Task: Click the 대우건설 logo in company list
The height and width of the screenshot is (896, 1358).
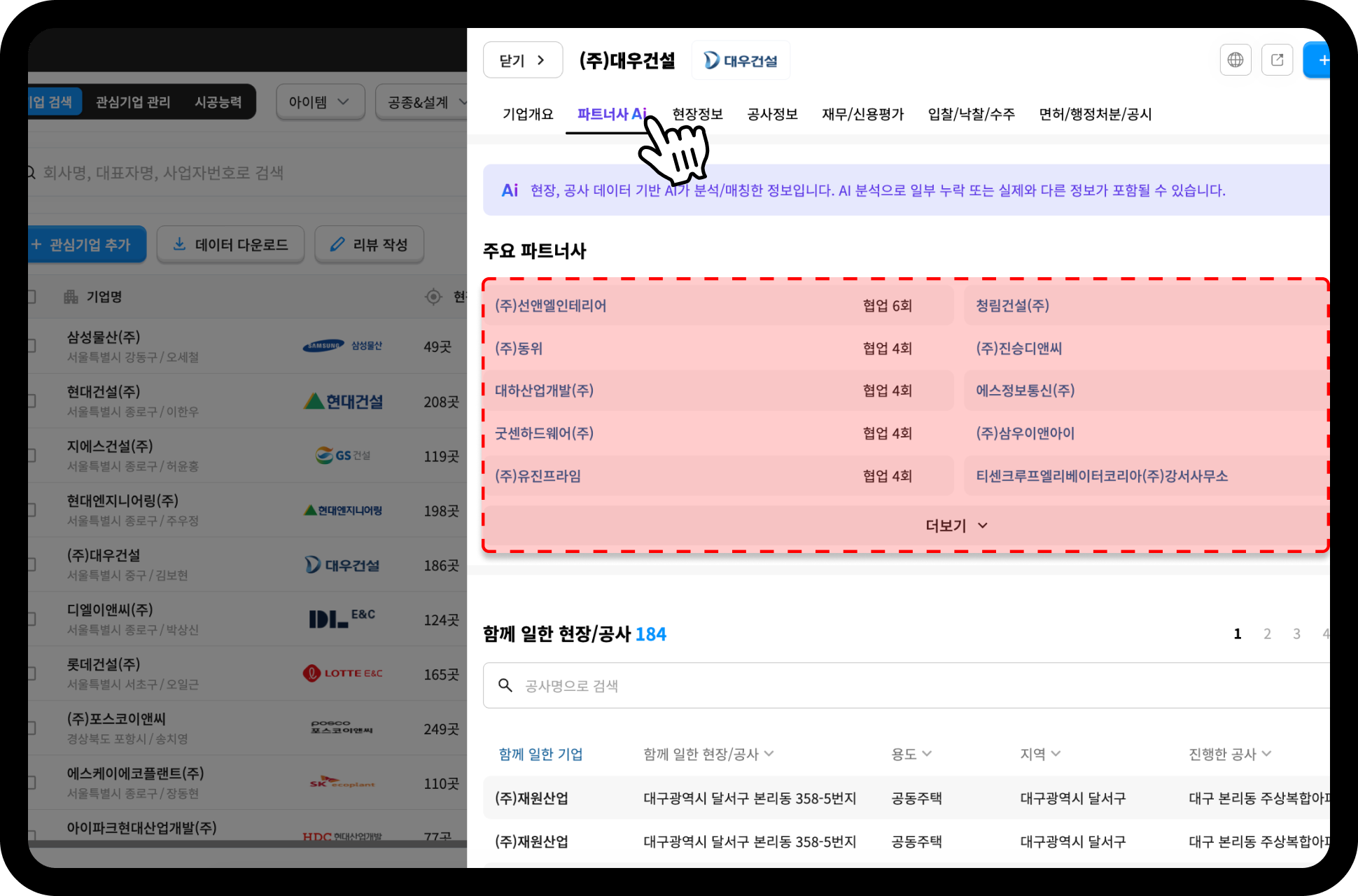Action: [342, 565]
